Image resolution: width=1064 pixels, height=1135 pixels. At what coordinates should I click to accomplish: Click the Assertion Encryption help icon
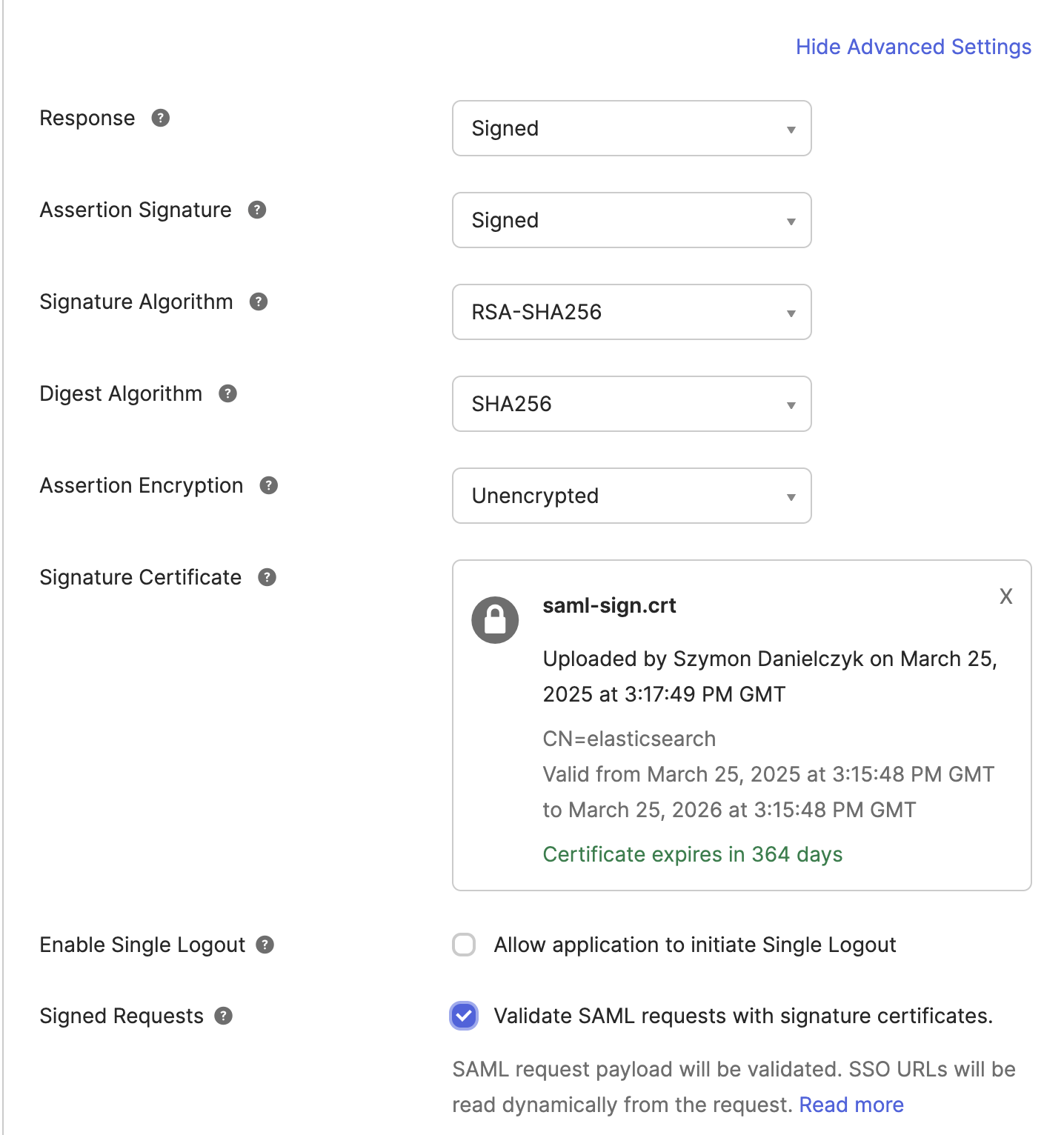point(269,486)
